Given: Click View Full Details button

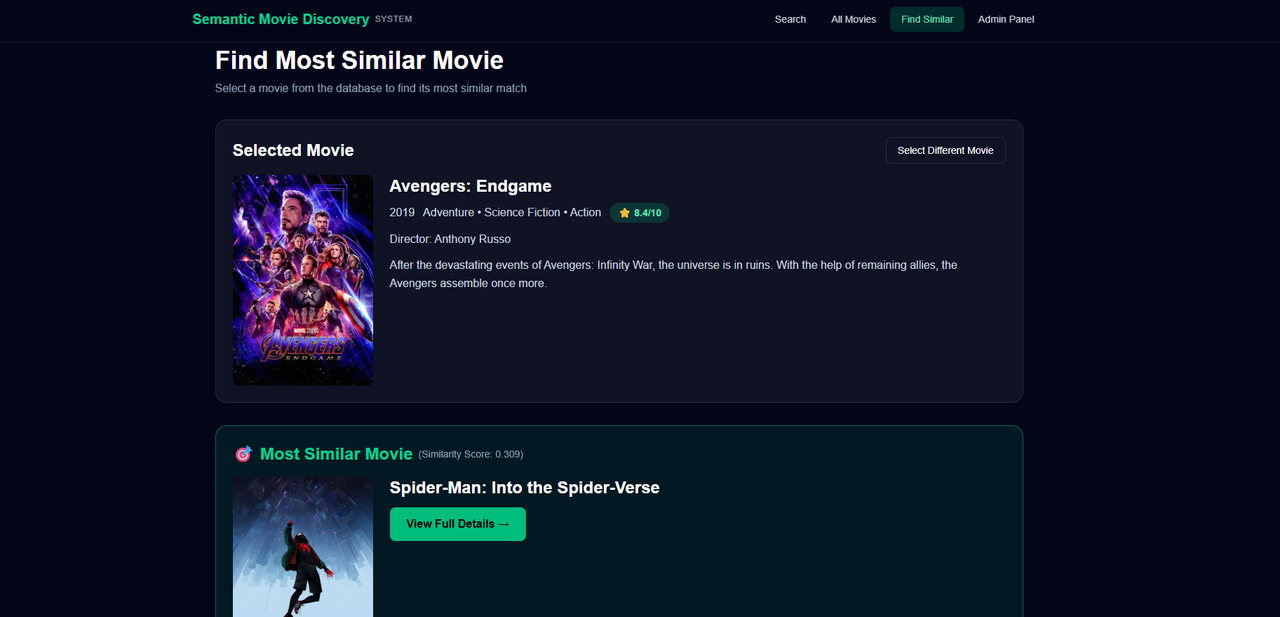Looking at the screenshot, I should [x=457, y=524].
